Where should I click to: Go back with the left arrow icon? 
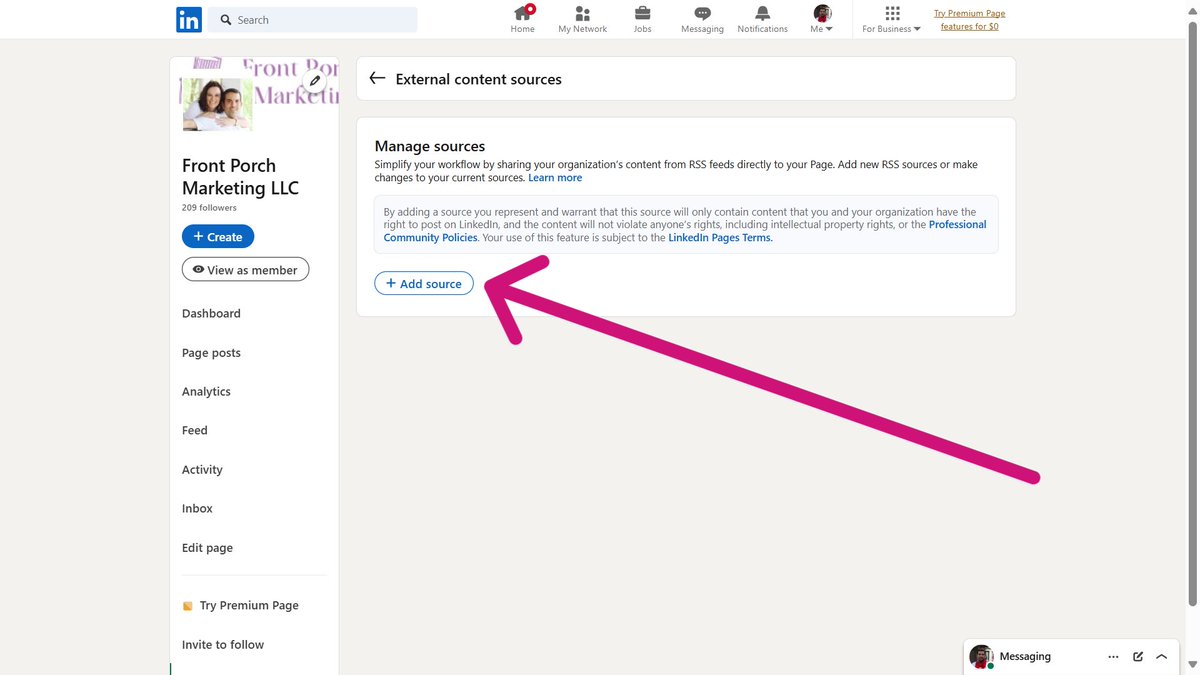pyautogui.click(x=377, y=78)
